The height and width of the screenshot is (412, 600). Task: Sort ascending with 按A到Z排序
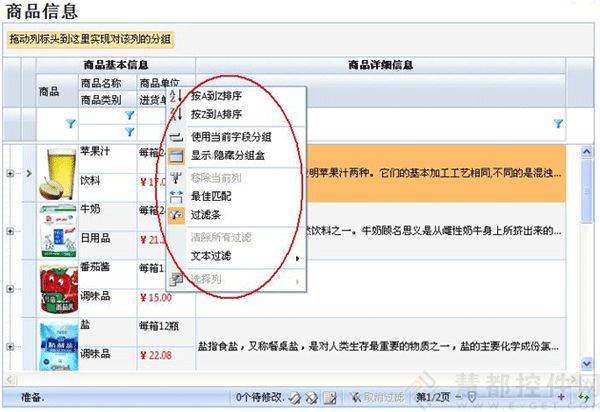(215, 97)
